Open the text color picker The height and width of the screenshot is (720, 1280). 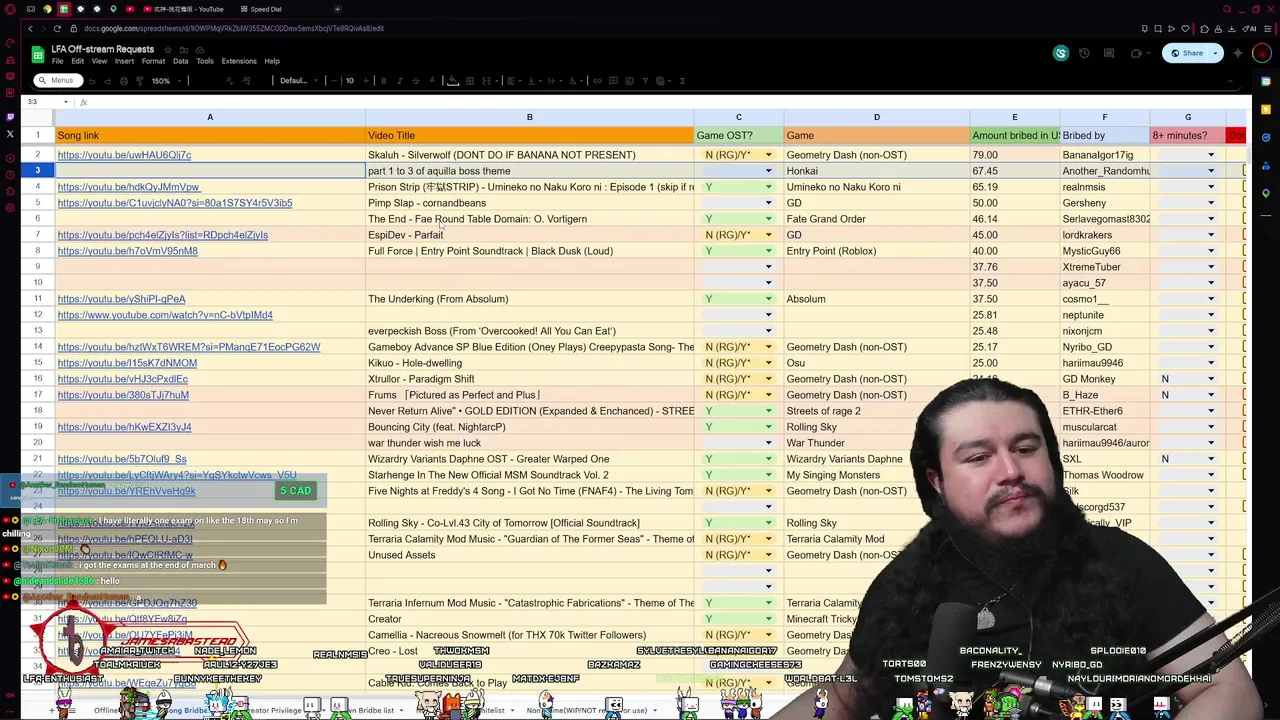tap(432, 80)
